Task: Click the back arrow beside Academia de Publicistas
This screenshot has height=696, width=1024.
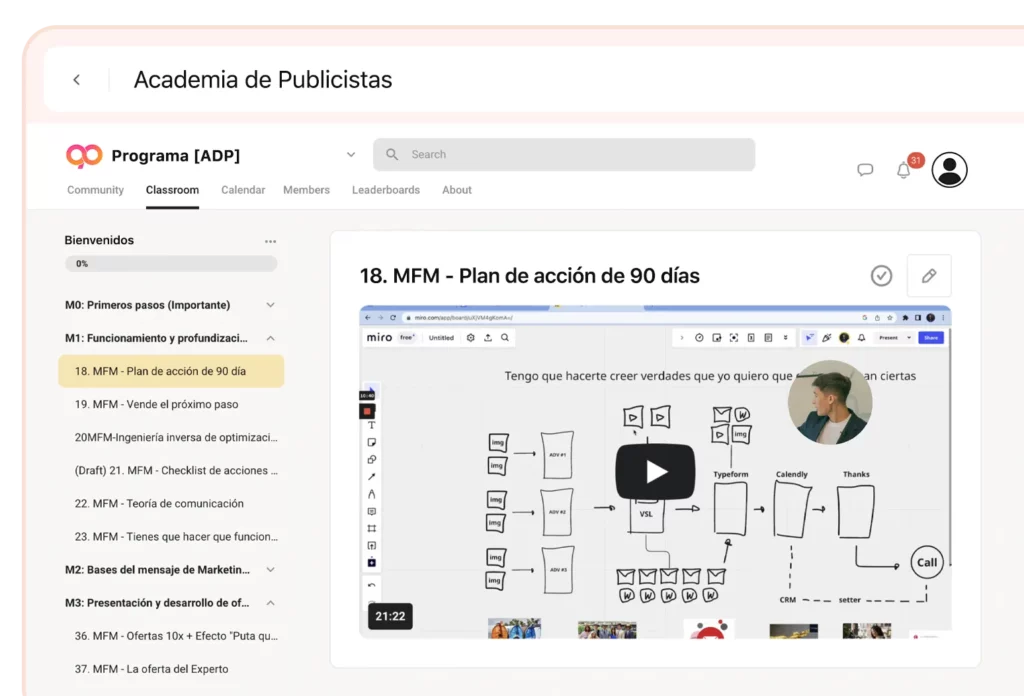Action: [x=76, y=80]
